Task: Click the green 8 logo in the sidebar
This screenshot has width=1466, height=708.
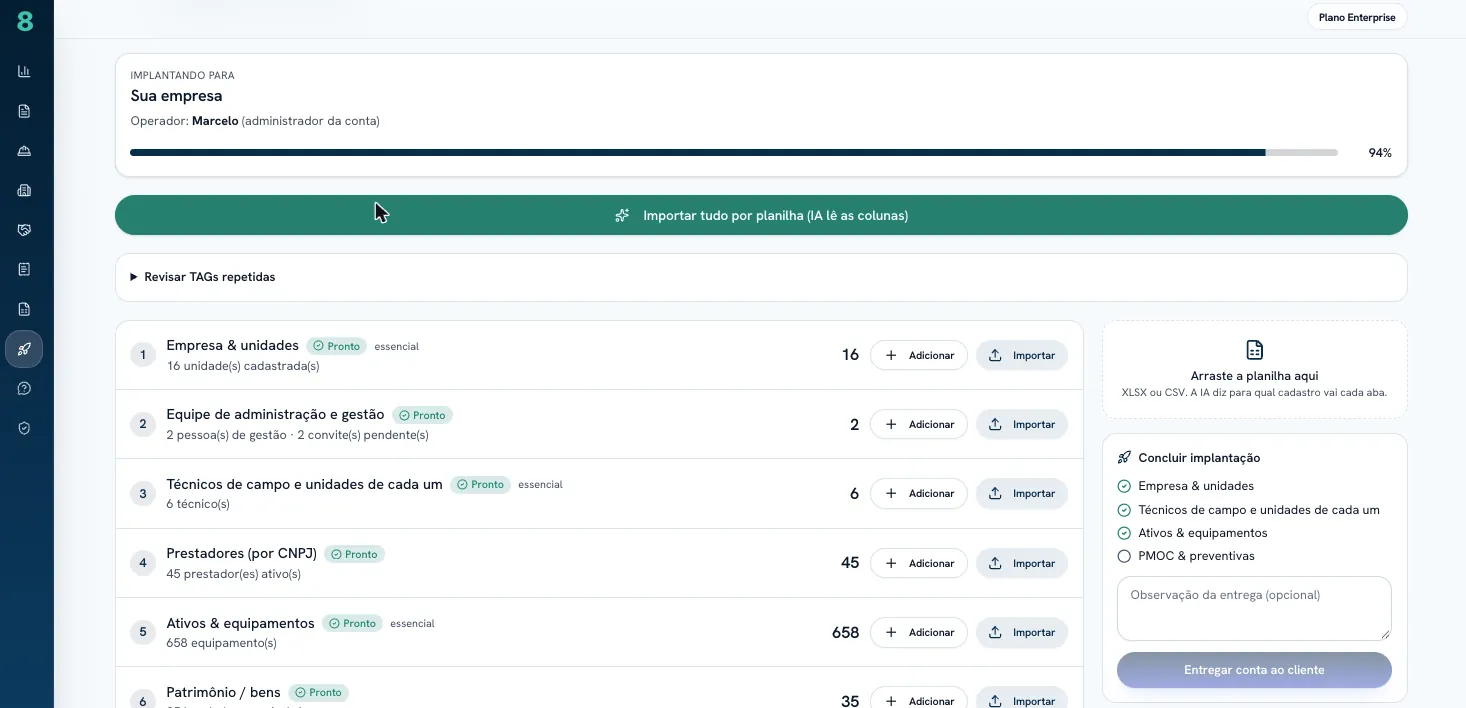Action: tap(25, 21)
